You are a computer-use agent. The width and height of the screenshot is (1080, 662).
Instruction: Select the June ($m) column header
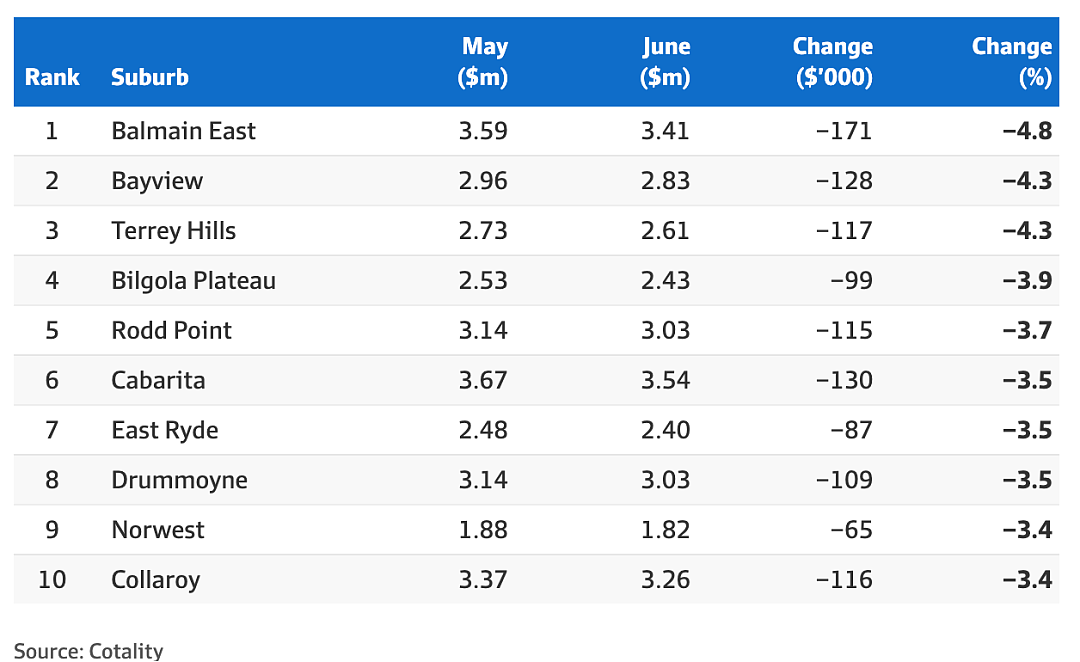coord(665,61)
